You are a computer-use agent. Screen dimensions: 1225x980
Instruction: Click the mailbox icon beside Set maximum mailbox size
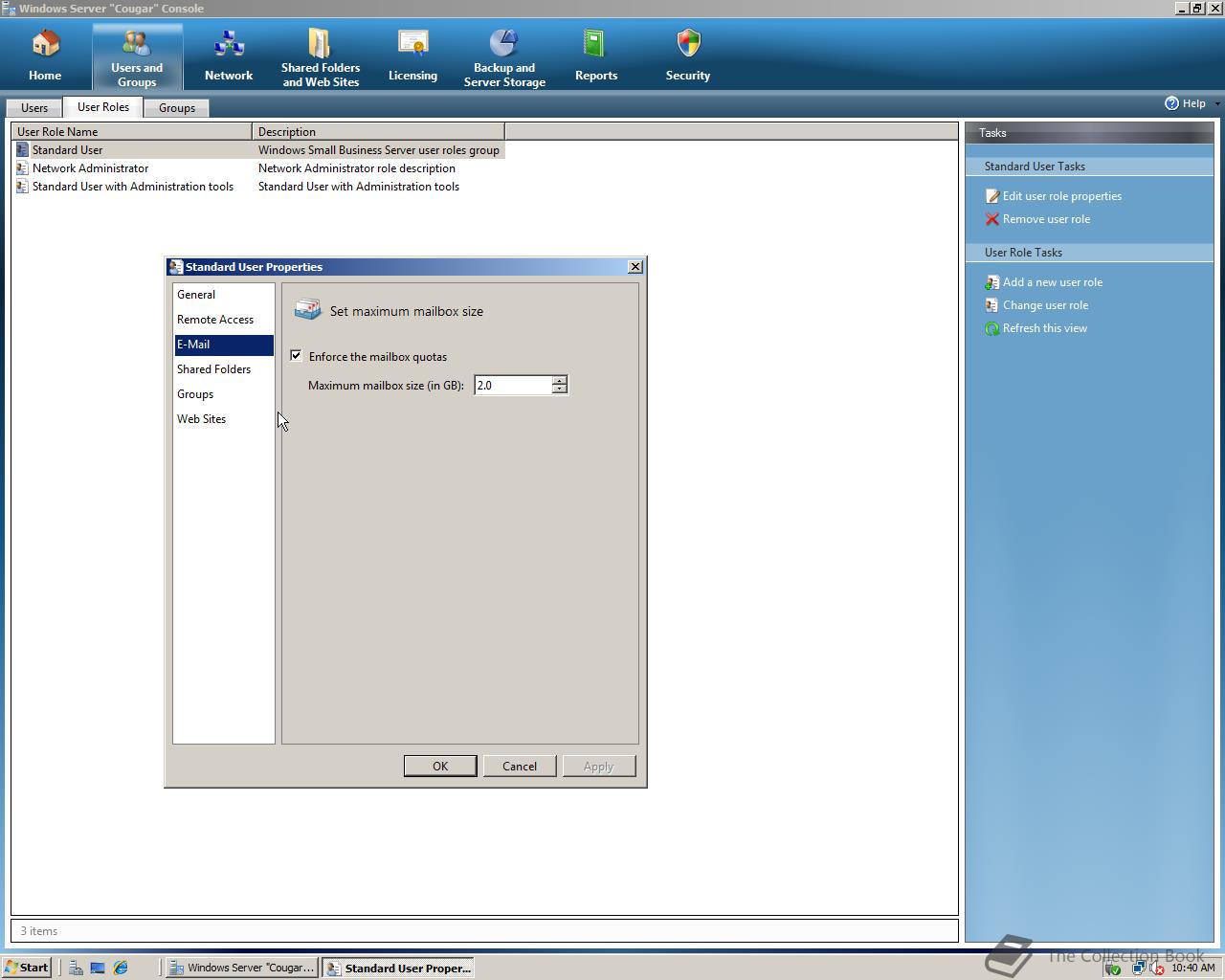[x=307, y=309]
